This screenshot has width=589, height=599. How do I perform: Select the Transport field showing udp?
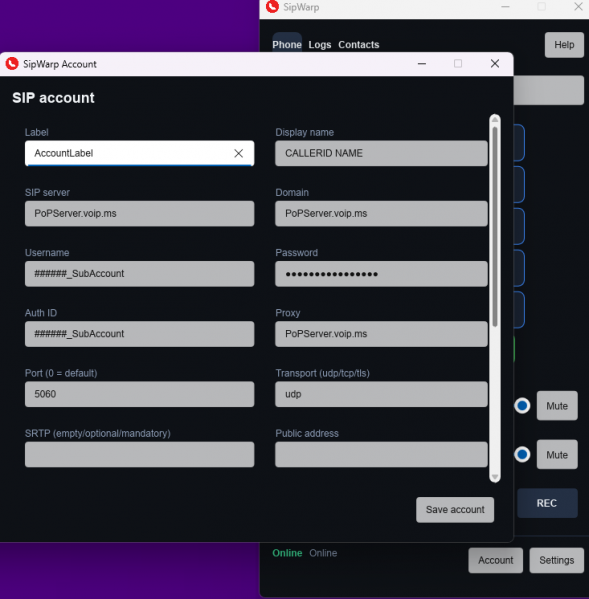381,394
